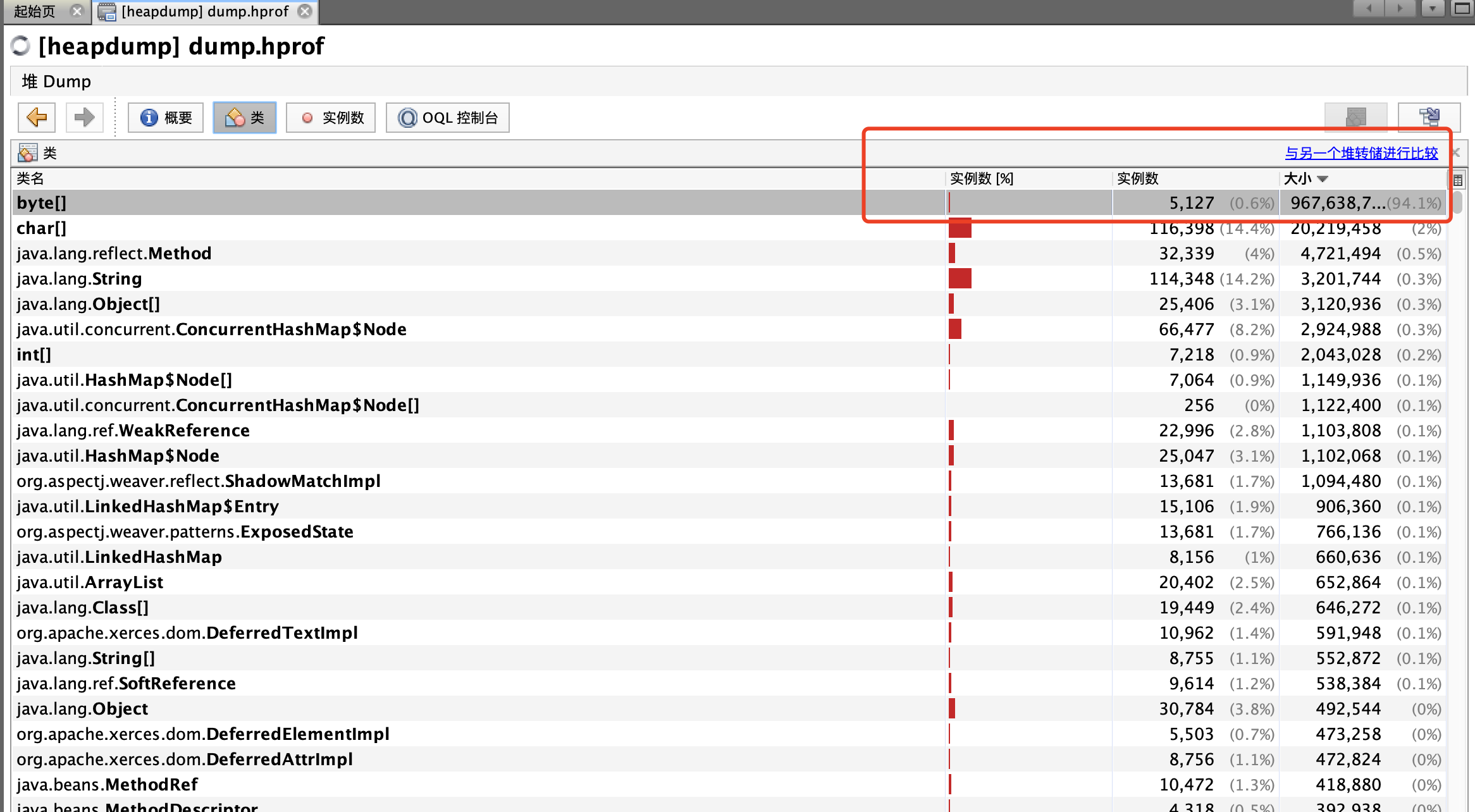The width and height of the screenshot is (1475, 812).
Task: Click the top-right window layout toolbar icon
Action: point(1429,117)
